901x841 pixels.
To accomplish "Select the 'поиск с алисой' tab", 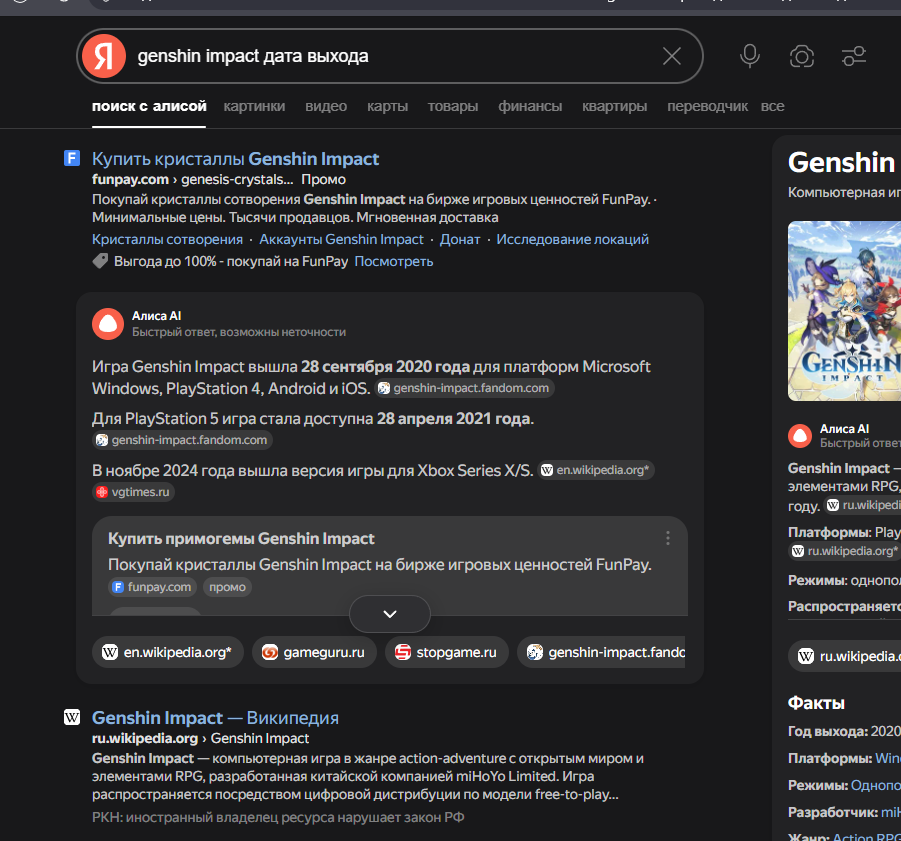I will (x=149, y=106).
